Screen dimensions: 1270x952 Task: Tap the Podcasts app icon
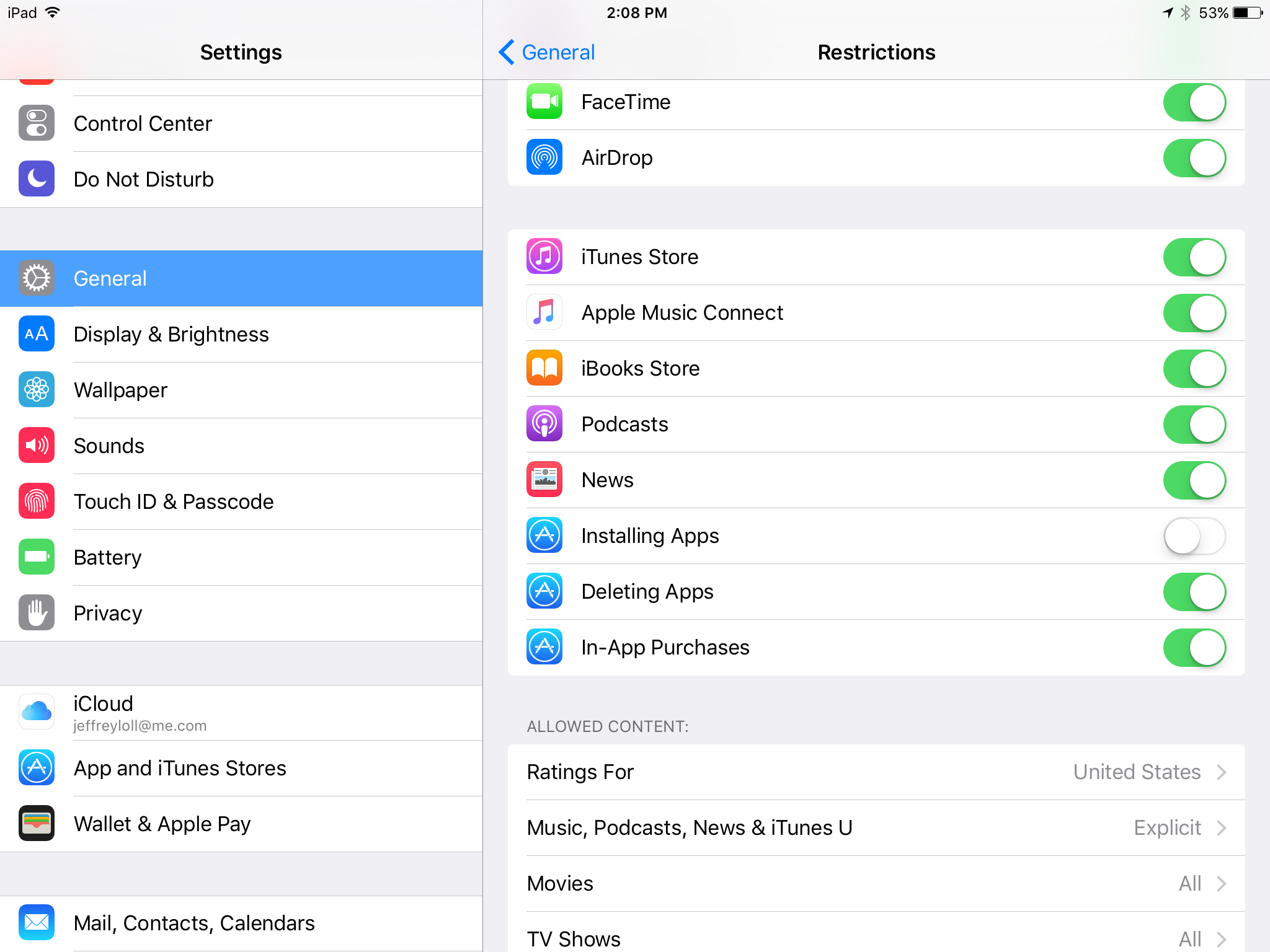(544, 424)
